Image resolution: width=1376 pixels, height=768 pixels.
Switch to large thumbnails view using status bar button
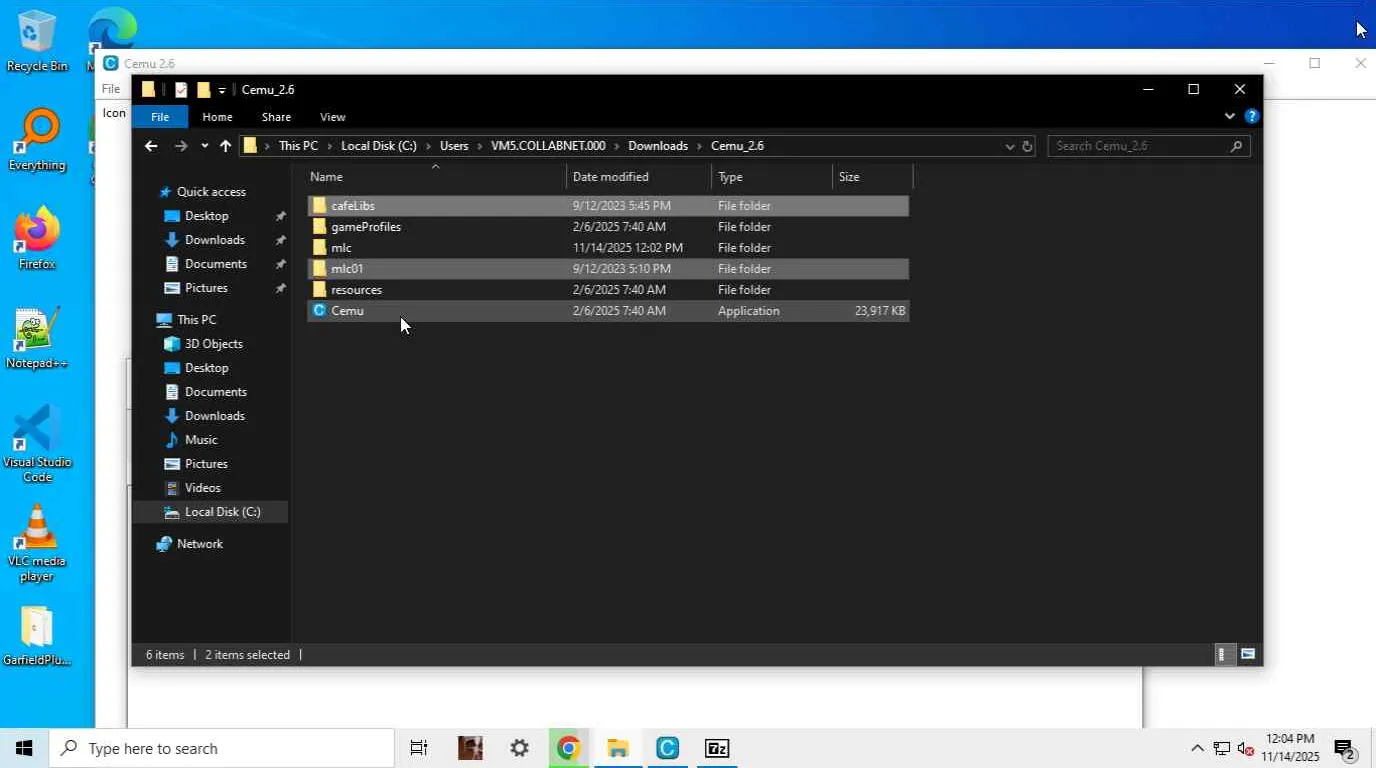[1248, 654]
